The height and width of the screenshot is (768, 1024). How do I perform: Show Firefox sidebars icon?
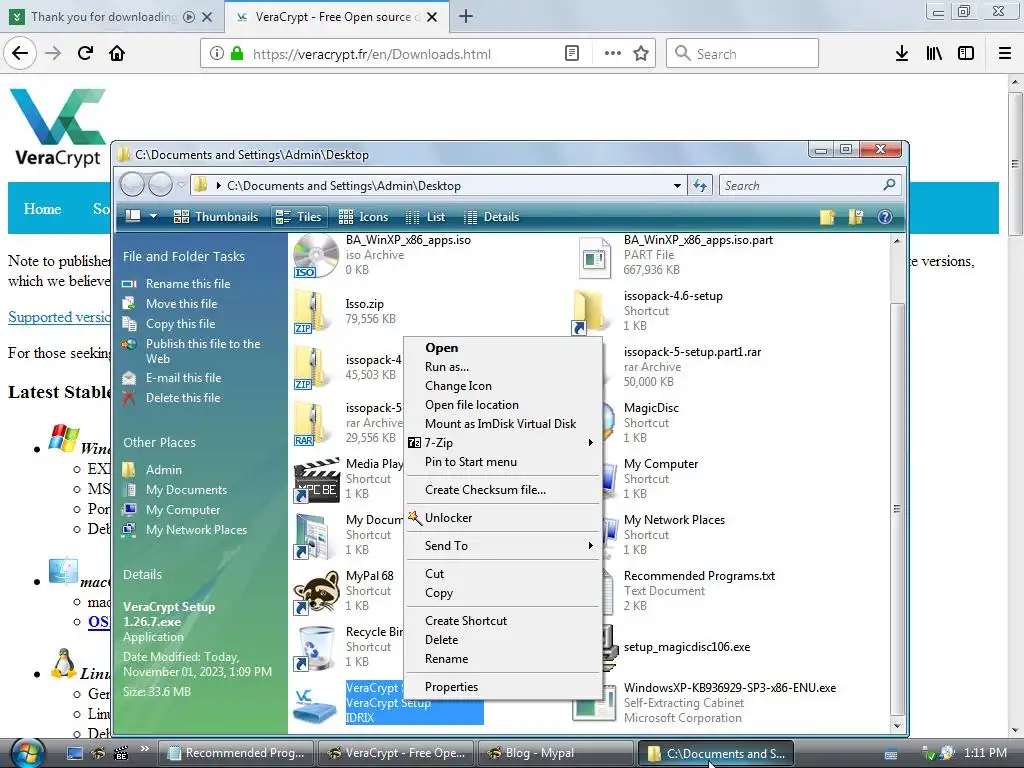(x=966, y=54)
